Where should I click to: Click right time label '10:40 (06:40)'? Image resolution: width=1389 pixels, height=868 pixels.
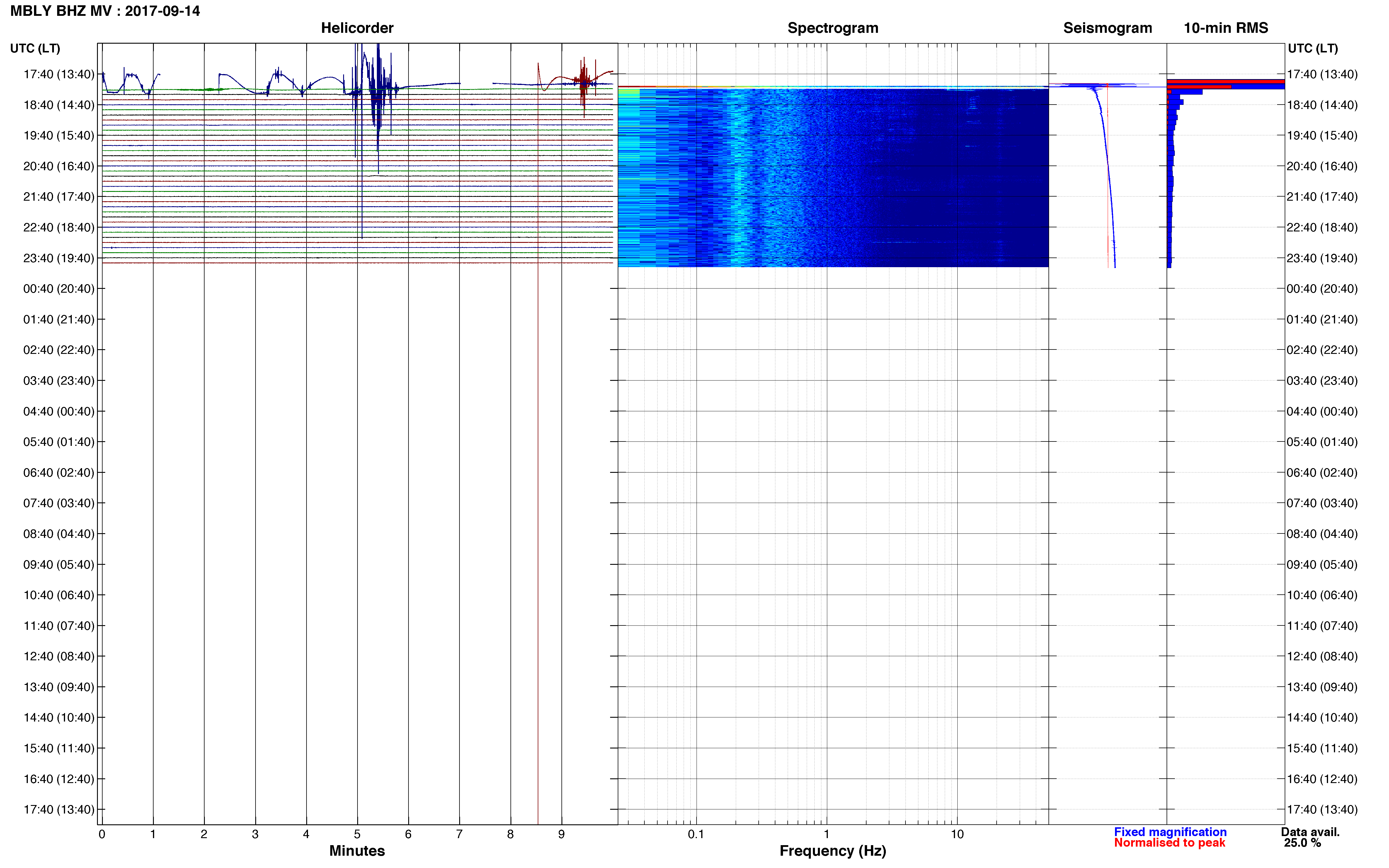(1322, 595)
